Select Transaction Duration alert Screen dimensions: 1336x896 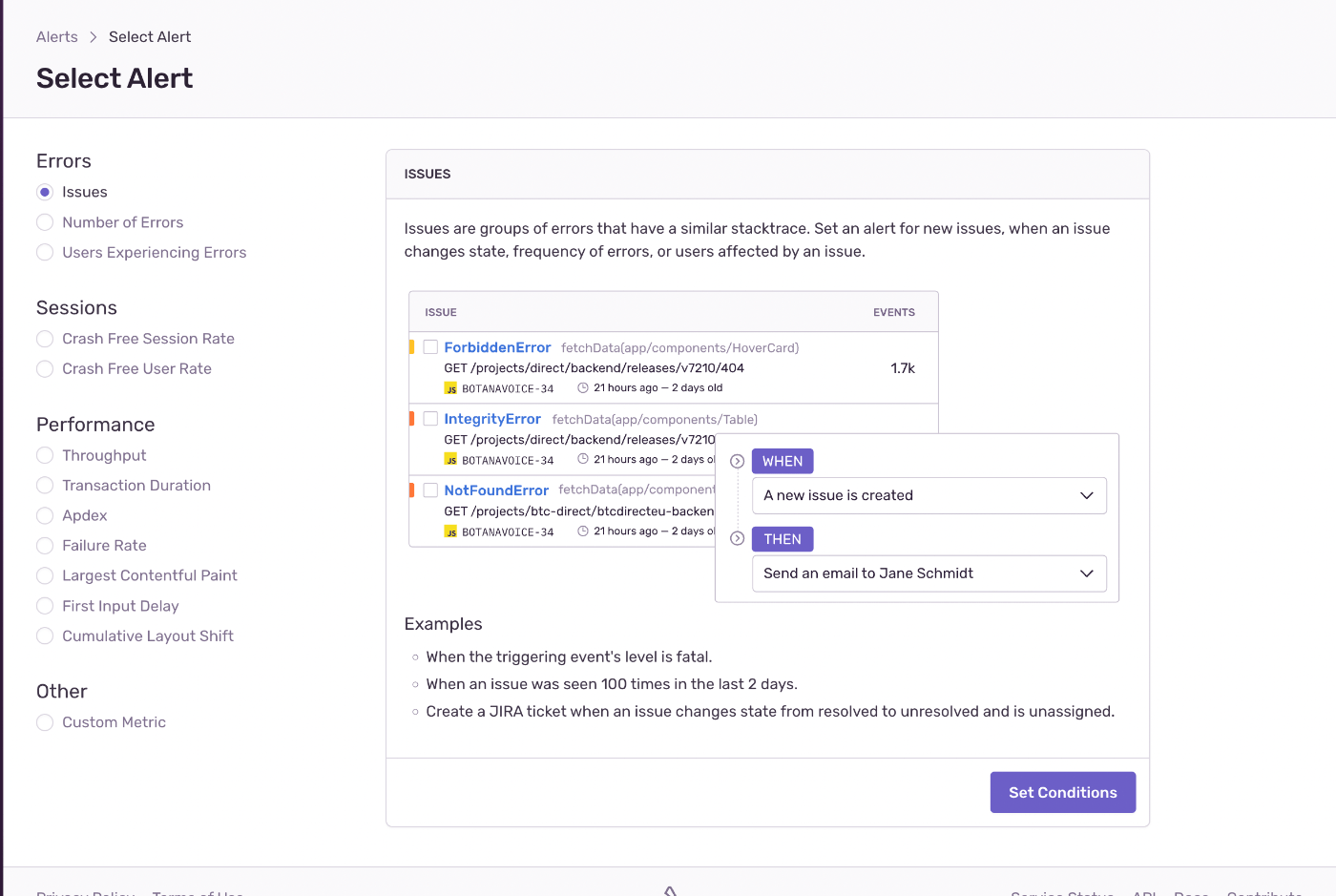tap(45, 486)
